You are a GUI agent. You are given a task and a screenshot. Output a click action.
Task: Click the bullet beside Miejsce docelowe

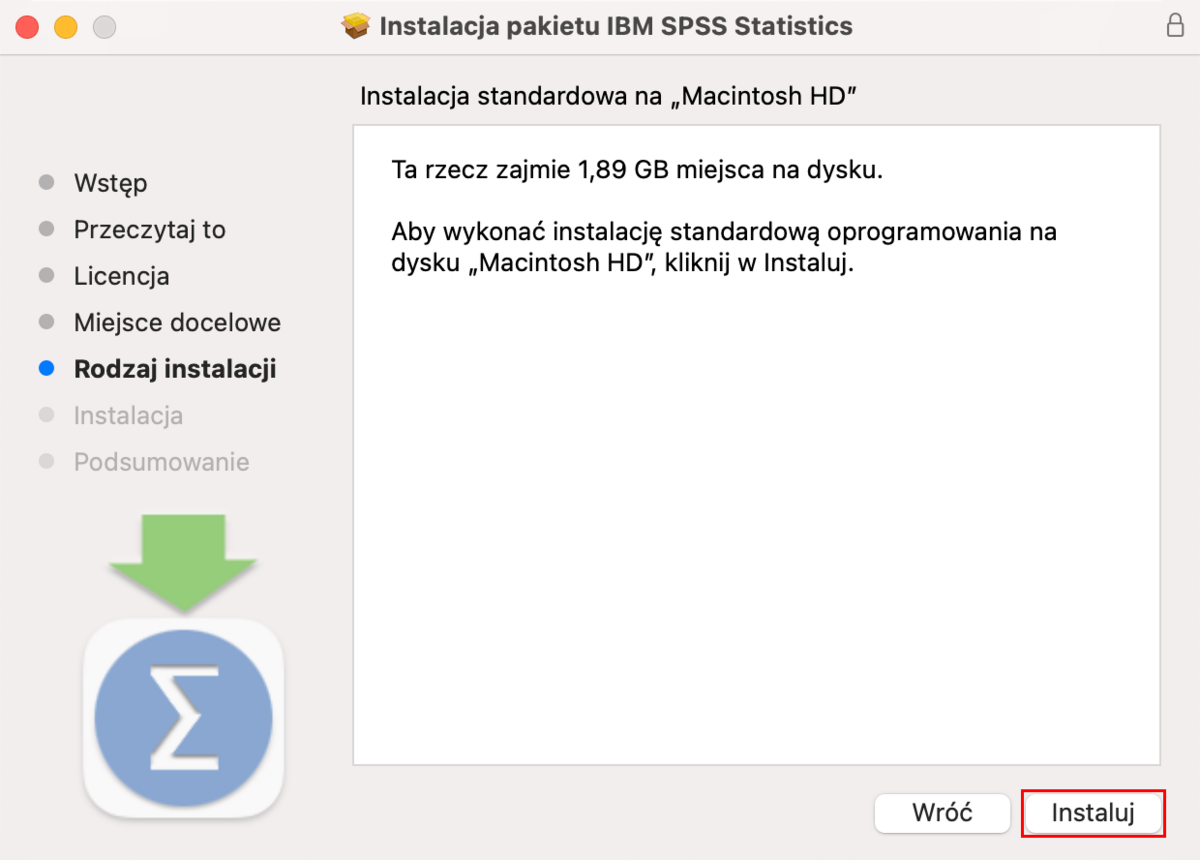point(46,322)
